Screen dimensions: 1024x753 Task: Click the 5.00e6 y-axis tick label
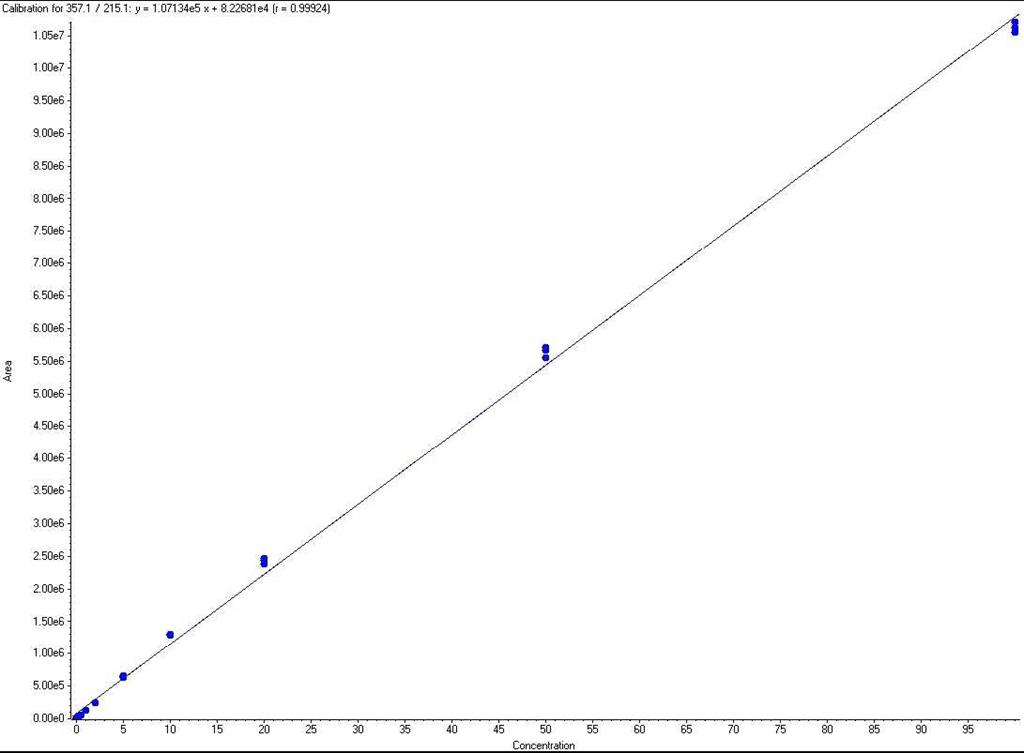pos(49,394)
